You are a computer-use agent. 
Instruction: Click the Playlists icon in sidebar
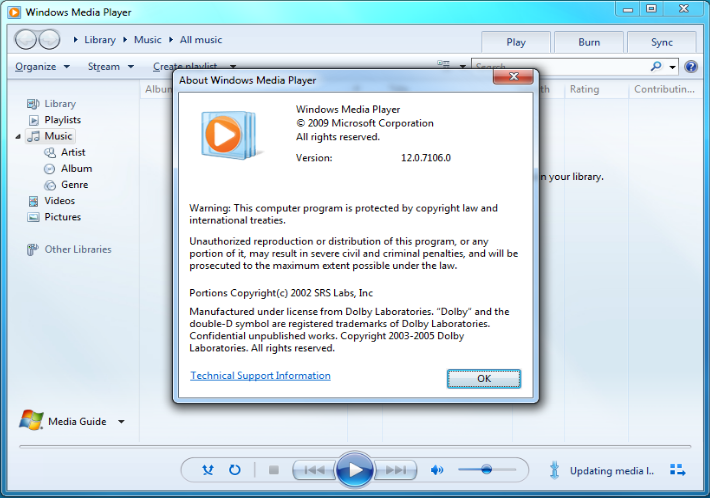tap(34, 120)
